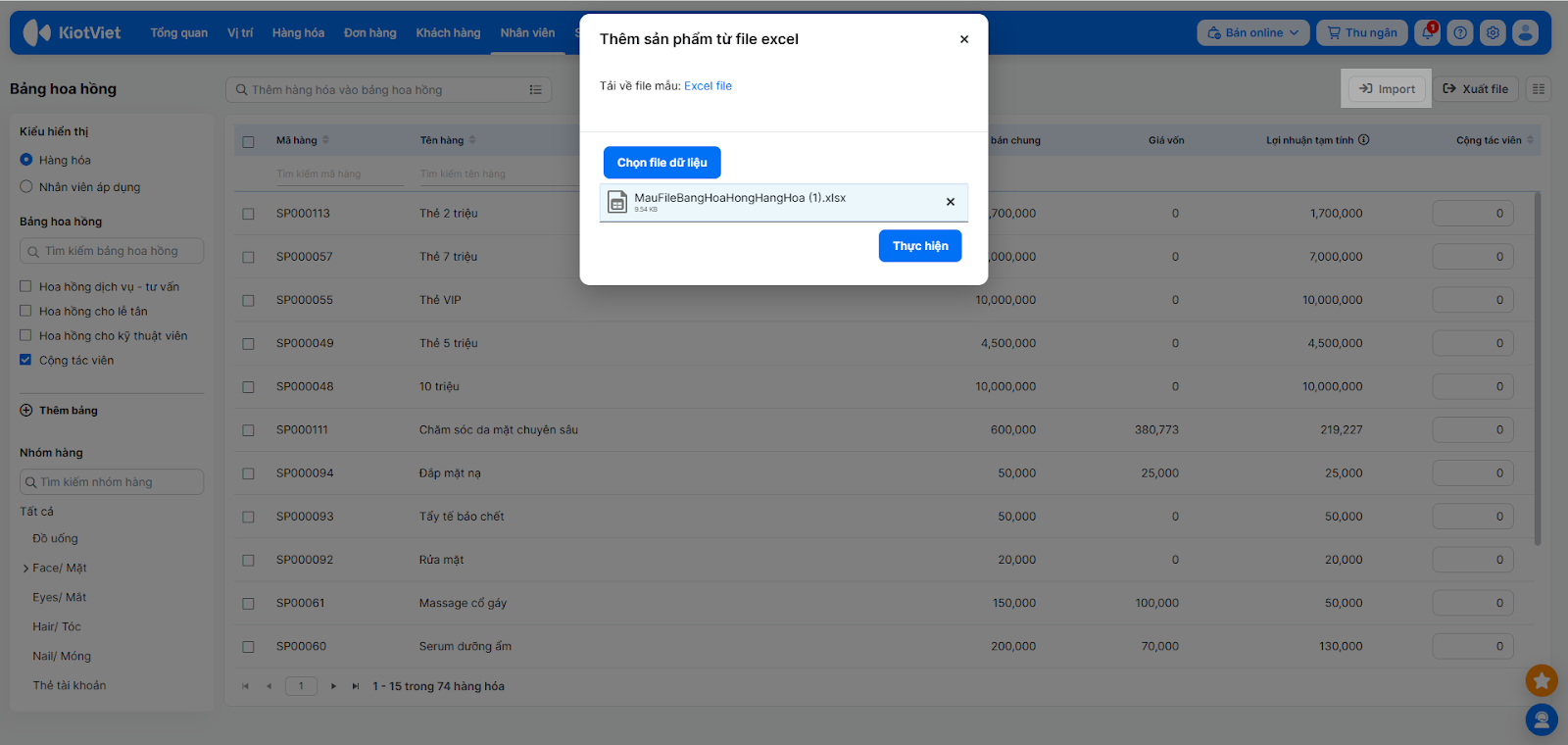Click the orange star feedback icon
This screenshot has width=1568, height=745.
(x=1542, y=679)
